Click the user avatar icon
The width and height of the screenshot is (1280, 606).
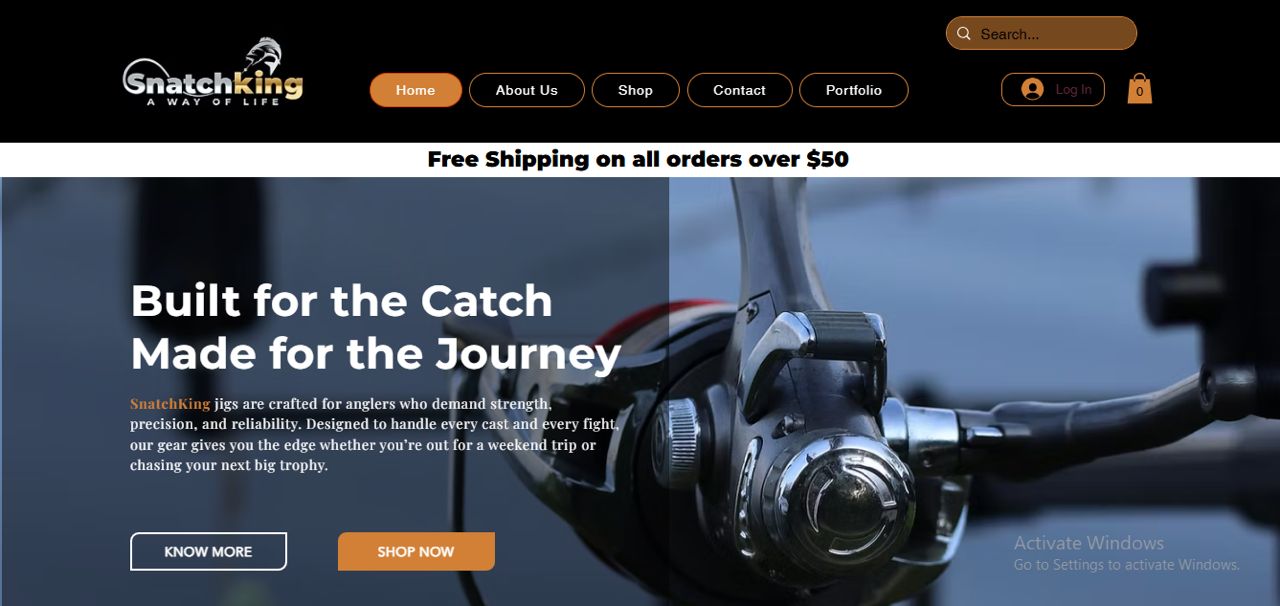[1032, 89]
